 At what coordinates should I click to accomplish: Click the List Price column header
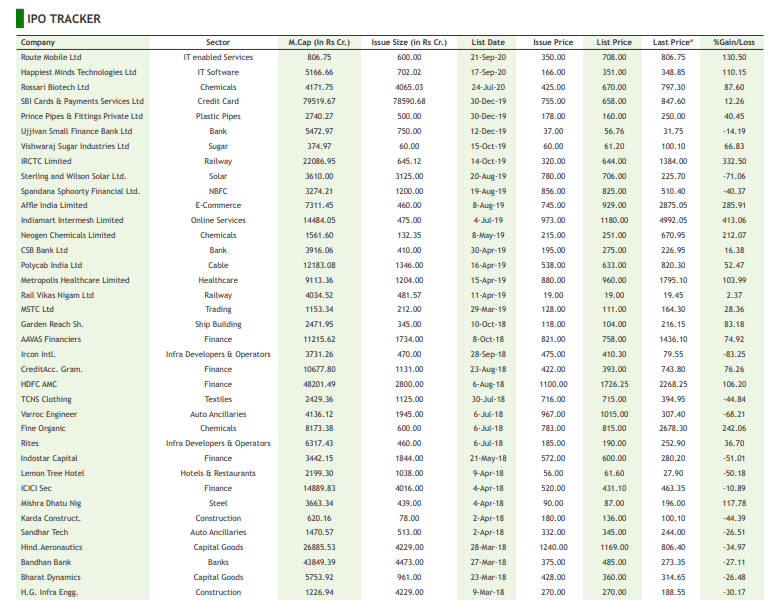(614, 43)
